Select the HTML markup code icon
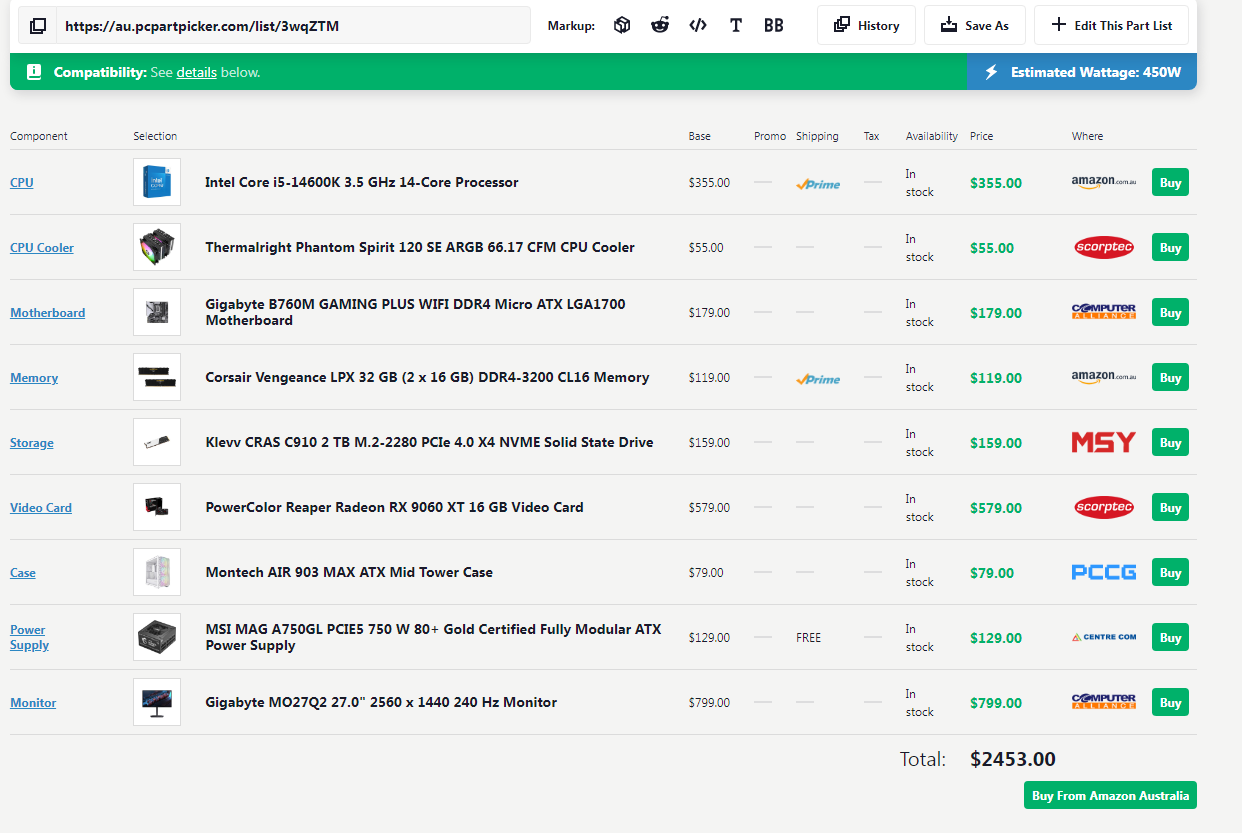The width and height of the screenshot is (1242, 833). click(x=698, y=26)
